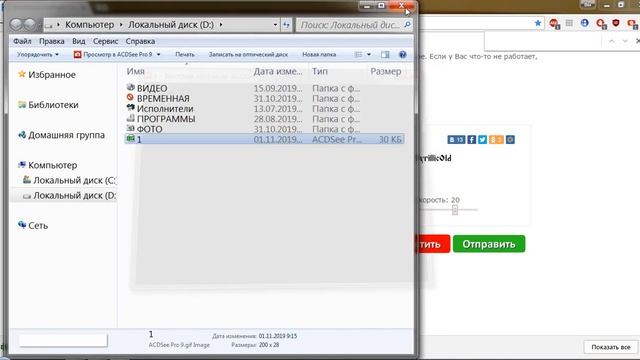Sort by the Дата изме... column header
The height and width of the screenshot is (360, 640).
coord(278,71)
